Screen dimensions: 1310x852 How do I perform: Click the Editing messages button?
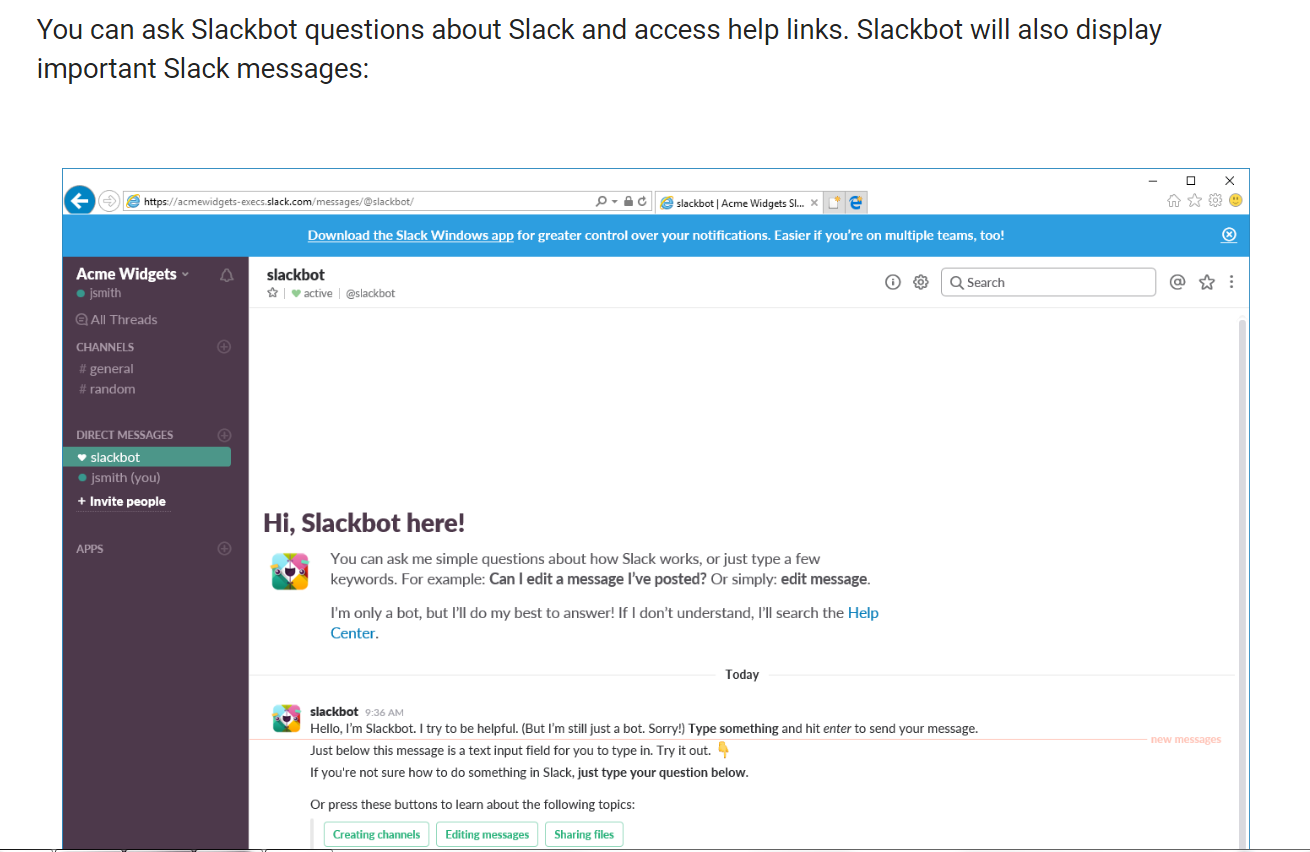pos(487,835)
